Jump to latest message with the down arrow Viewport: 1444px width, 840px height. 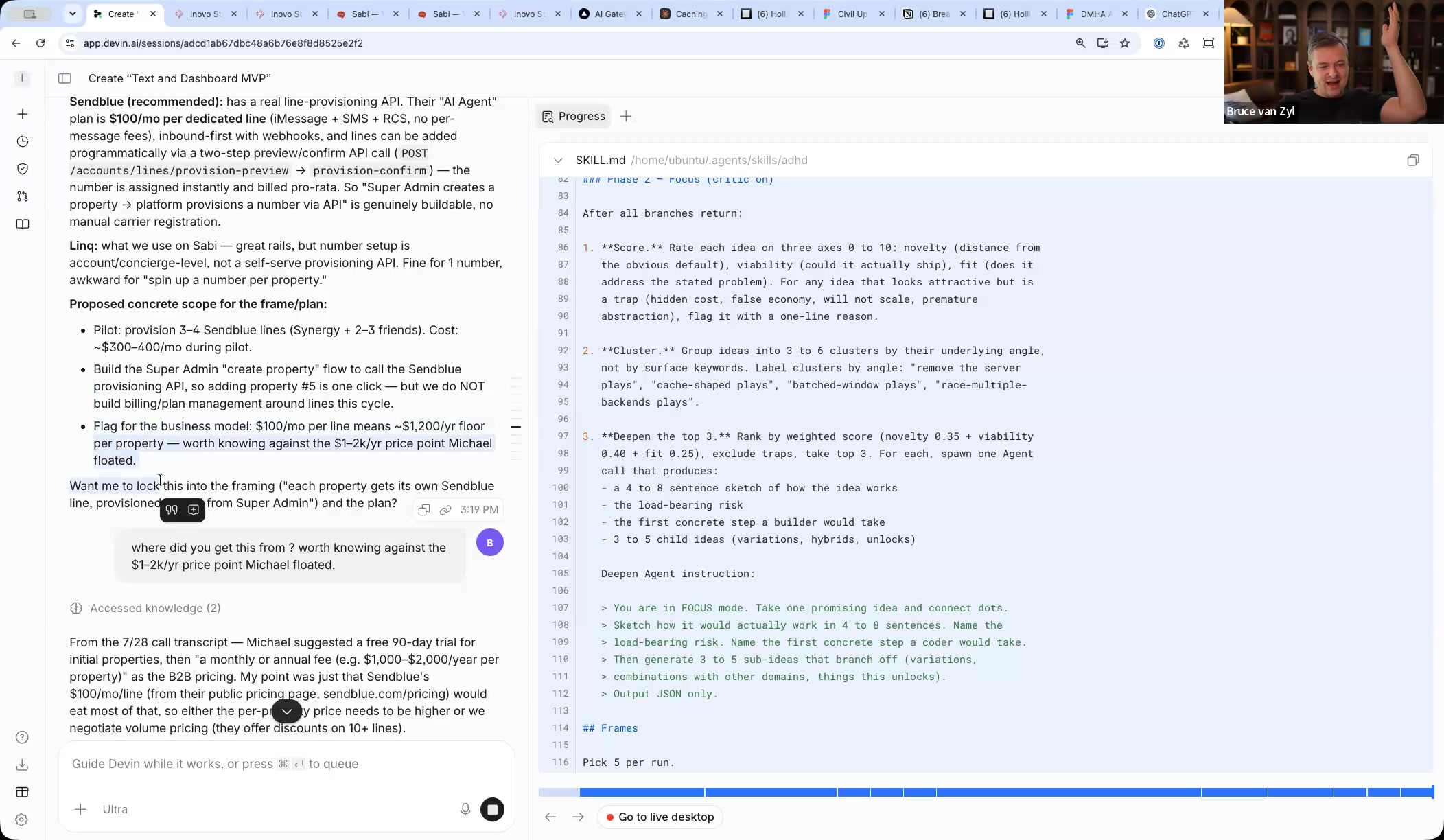point(287,711)
